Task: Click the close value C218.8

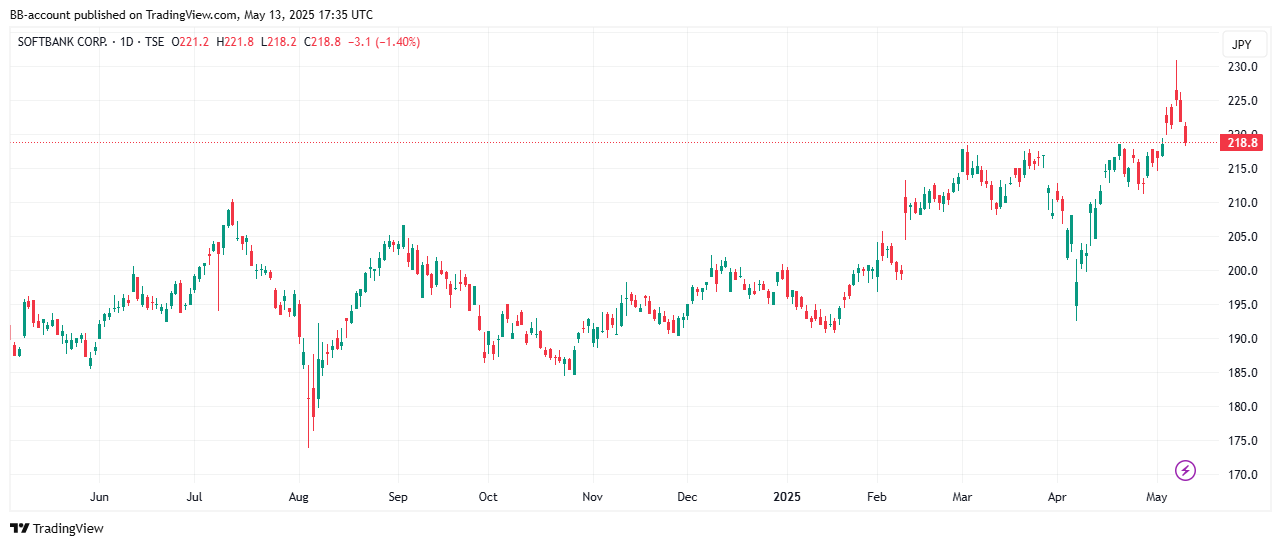Action: click(x=321, y=42)
